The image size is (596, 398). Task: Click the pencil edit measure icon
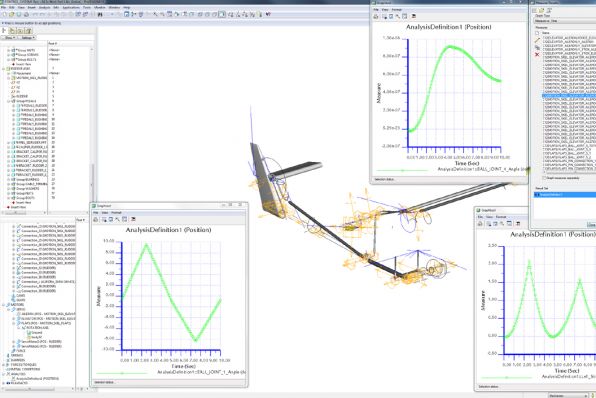point(537,40)
